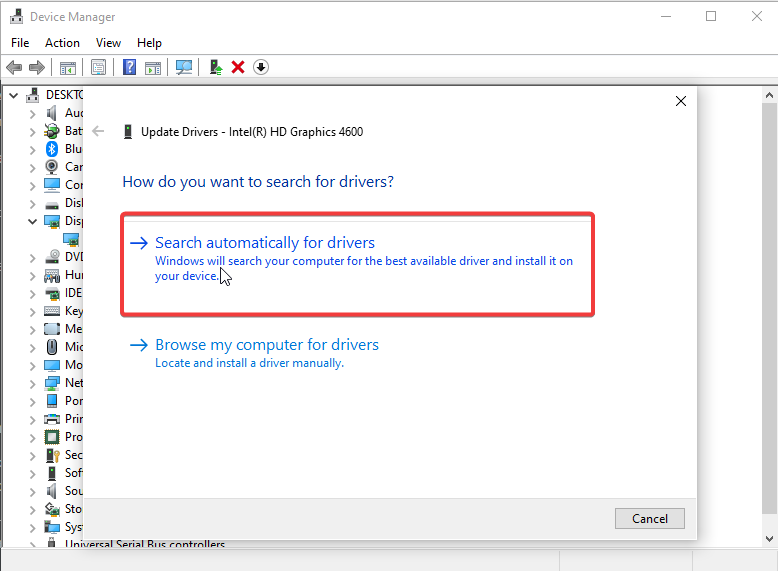This screenshot has height=571, width=778.
Task: Expand the Sound controllers node chevron
Action: tap(32, 492)
